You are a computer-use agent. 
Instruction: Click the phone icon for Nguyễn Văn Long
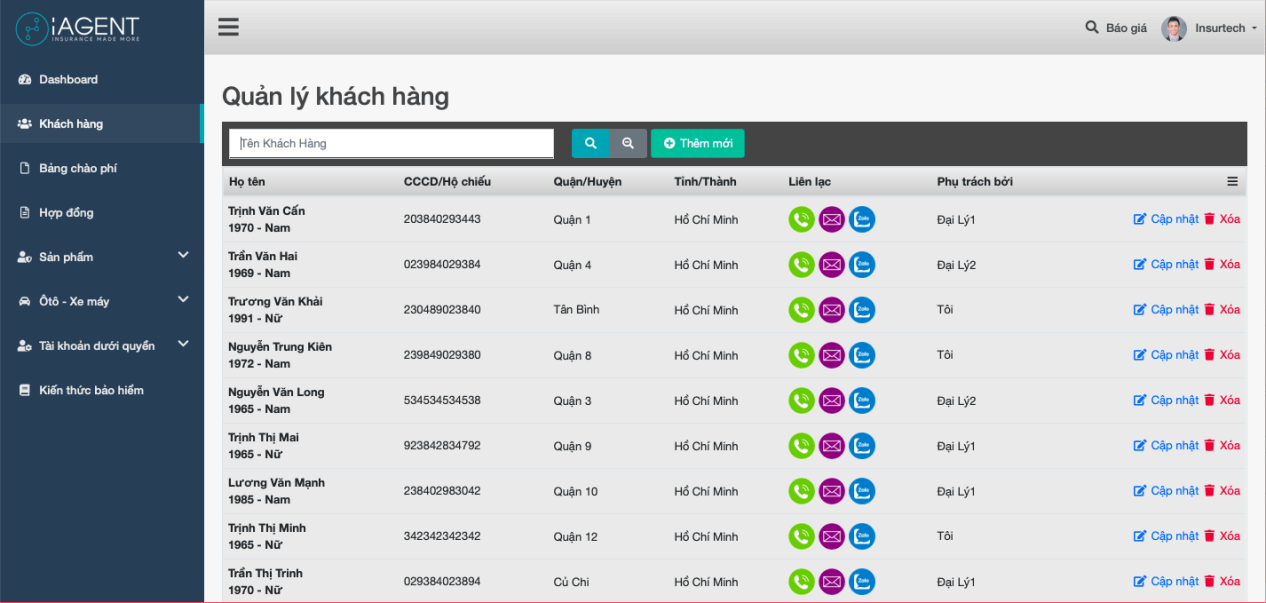tap(801, 401)
